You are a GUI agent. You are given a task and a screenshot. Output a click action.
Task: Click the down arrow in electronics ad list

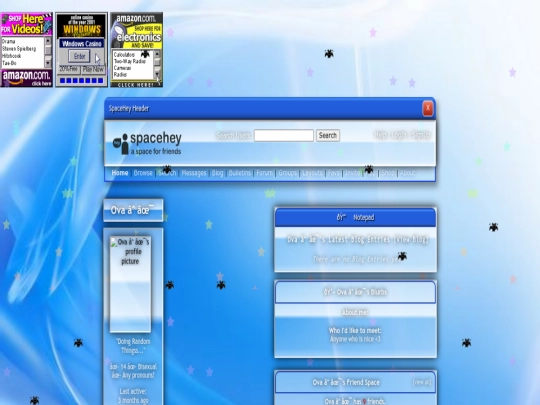(x=157, y=75)
